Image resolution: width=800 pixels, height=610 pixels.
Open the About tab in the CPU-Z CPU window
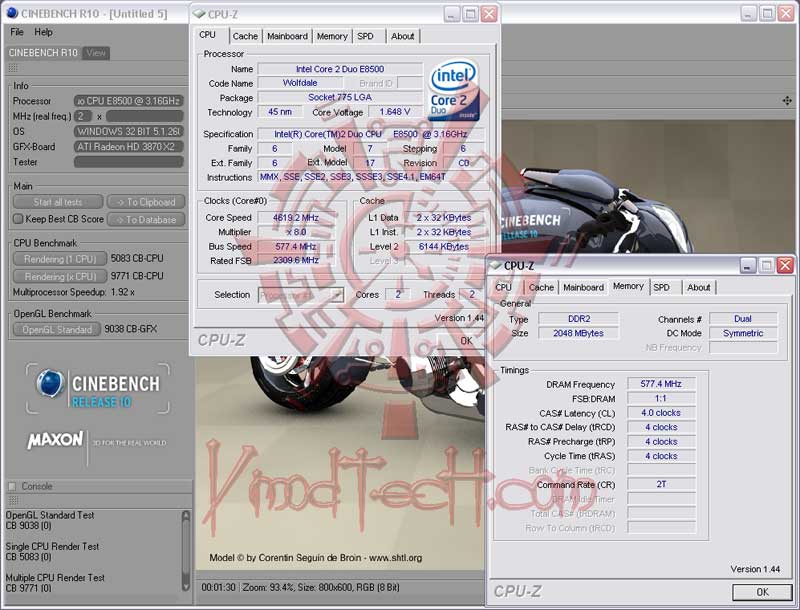coord(403,36)
